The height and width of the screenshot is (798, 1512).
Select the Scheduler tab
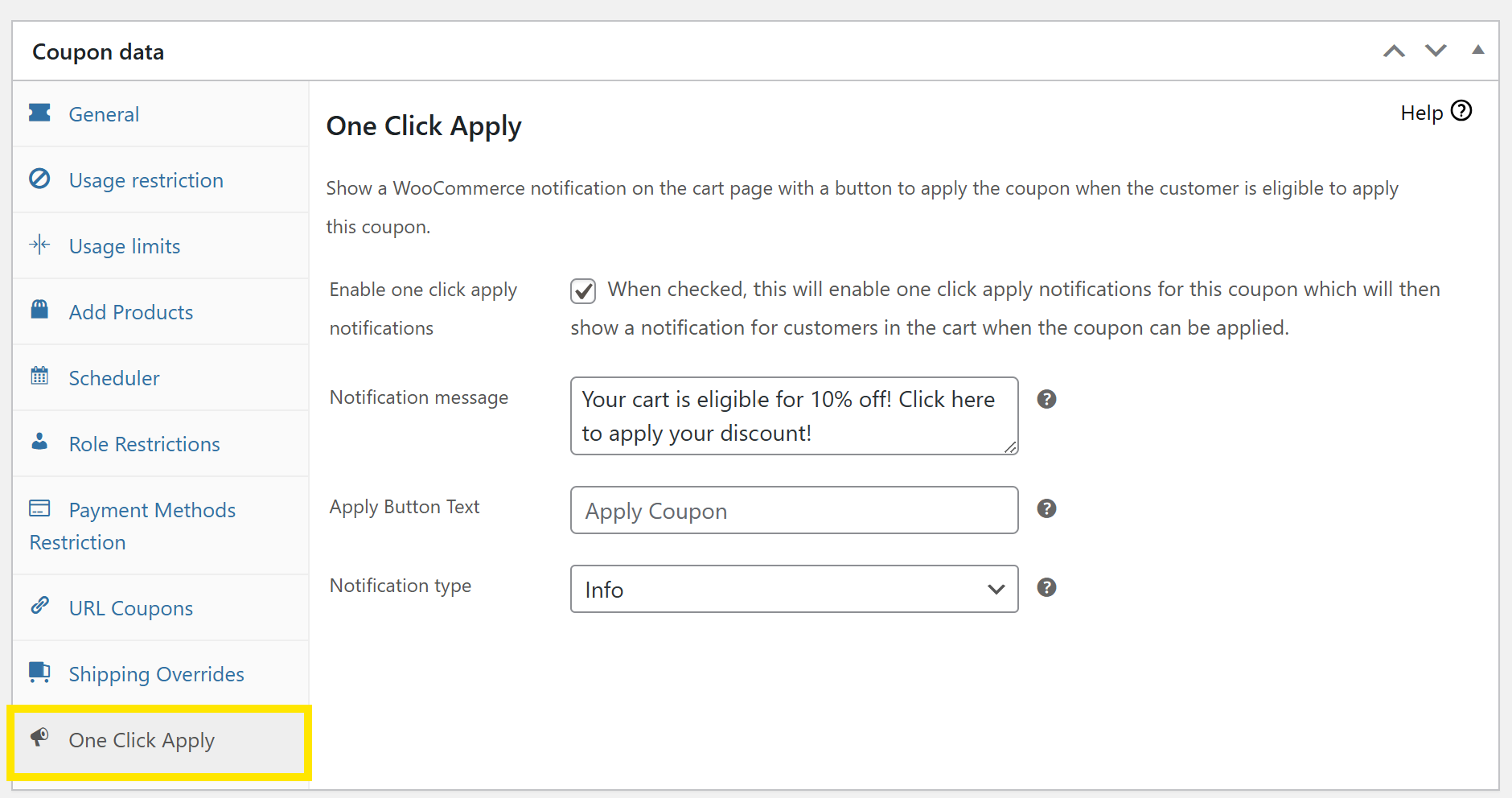(161, 377)
